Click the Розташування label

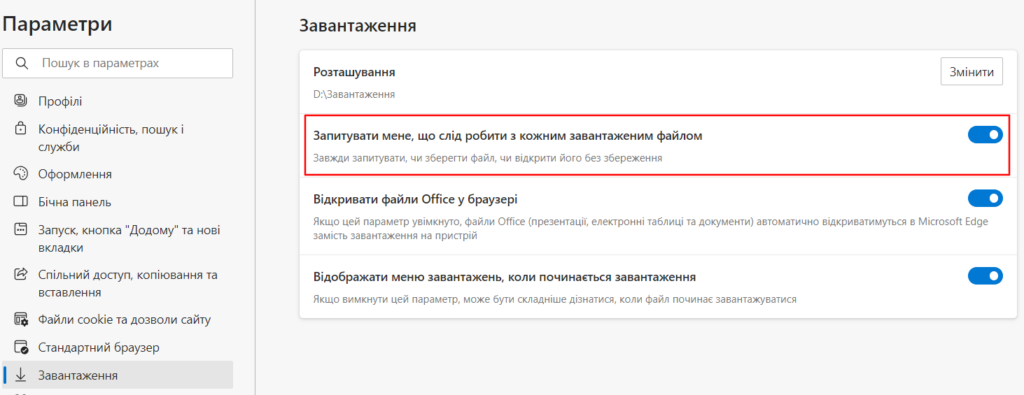[355, 72]
